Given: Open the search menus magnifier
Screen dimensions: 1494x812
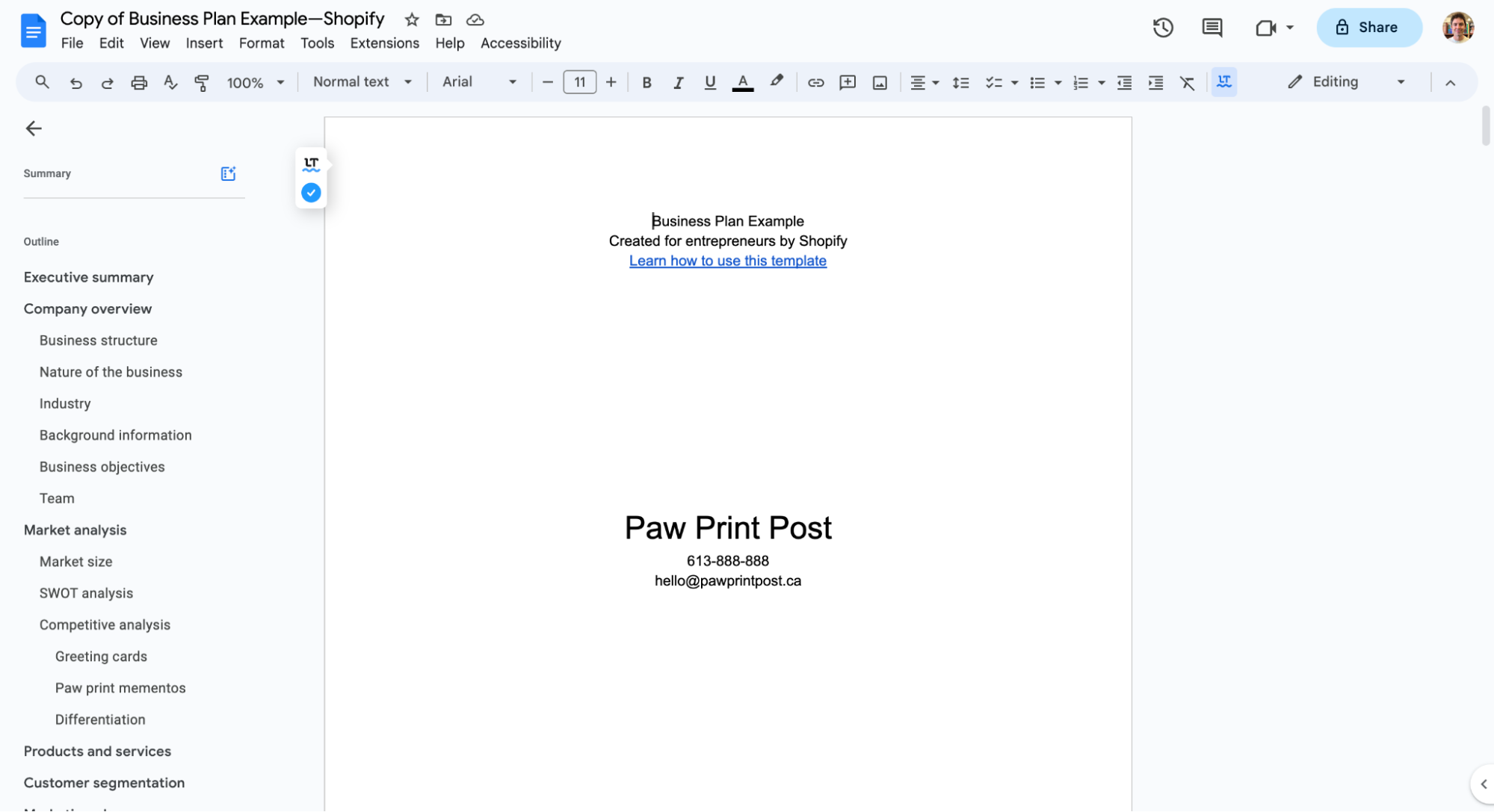Looking at the screenshot, I should pos(42,82).
